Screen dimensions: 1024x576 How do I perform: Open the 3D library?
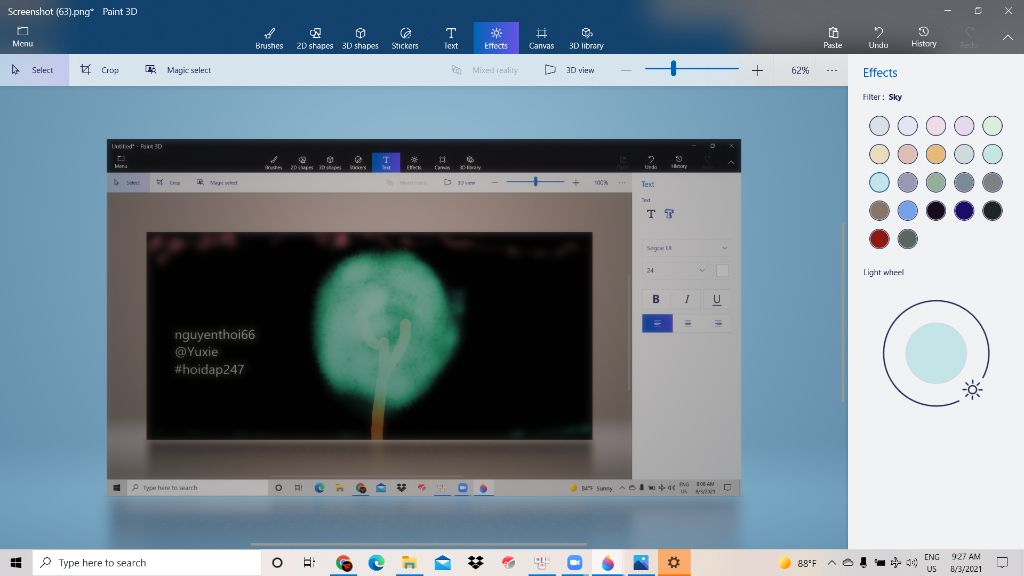coord(586,38)
